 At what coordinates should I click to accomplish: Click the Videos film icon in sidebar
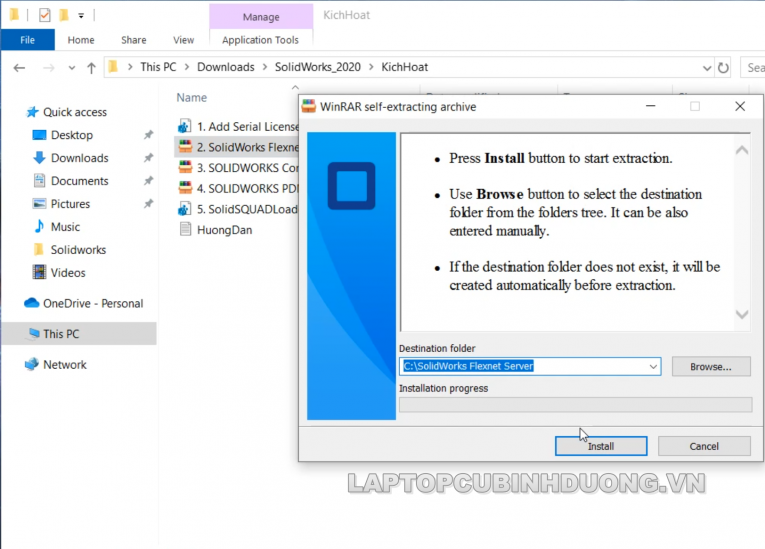click(x=39, y=272)
